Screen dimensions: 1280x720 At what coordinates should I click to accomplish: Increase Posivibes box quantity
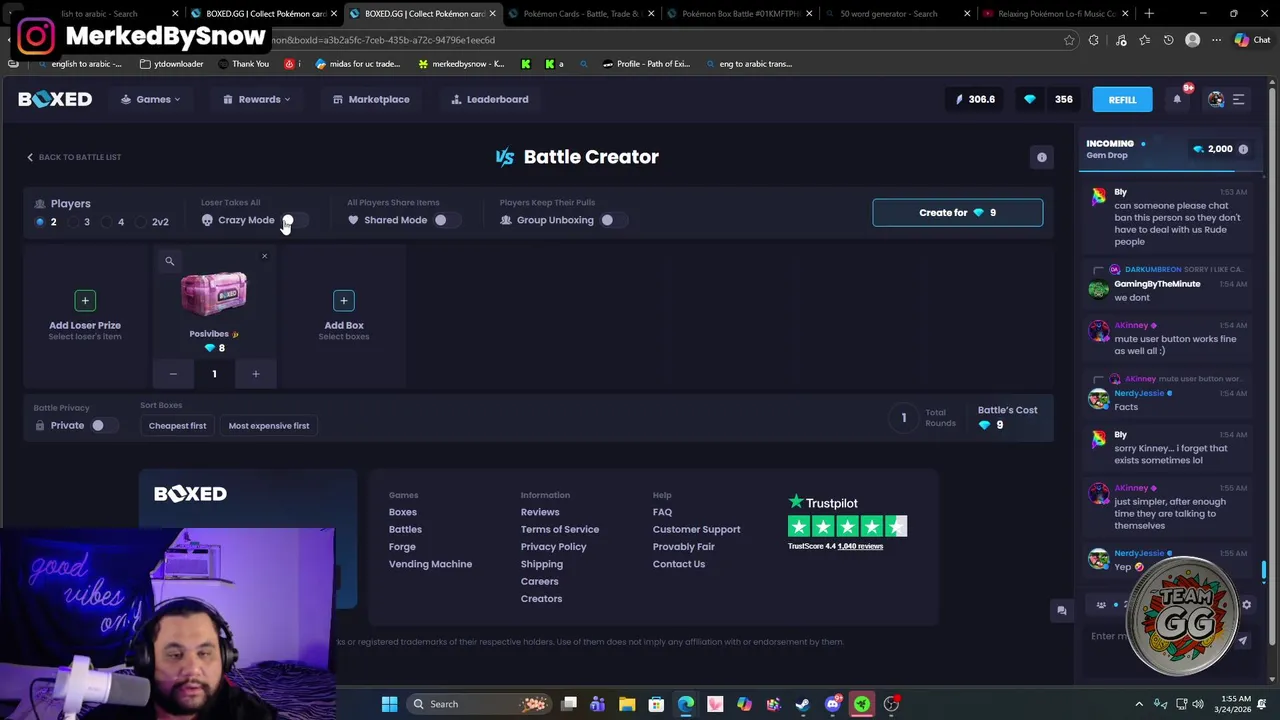[255, 374]
